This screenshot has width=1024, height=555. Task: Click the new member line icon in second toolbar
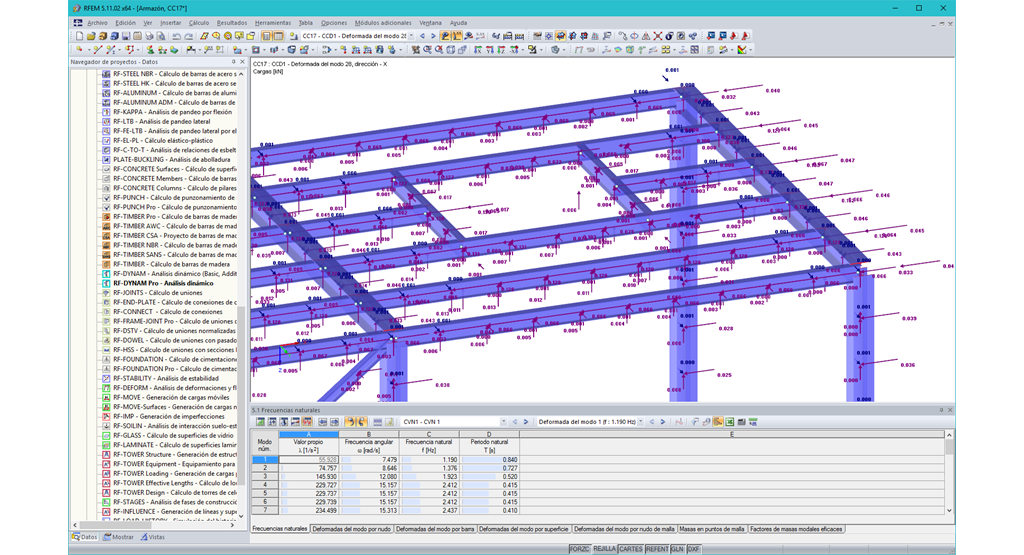point(98,49)
